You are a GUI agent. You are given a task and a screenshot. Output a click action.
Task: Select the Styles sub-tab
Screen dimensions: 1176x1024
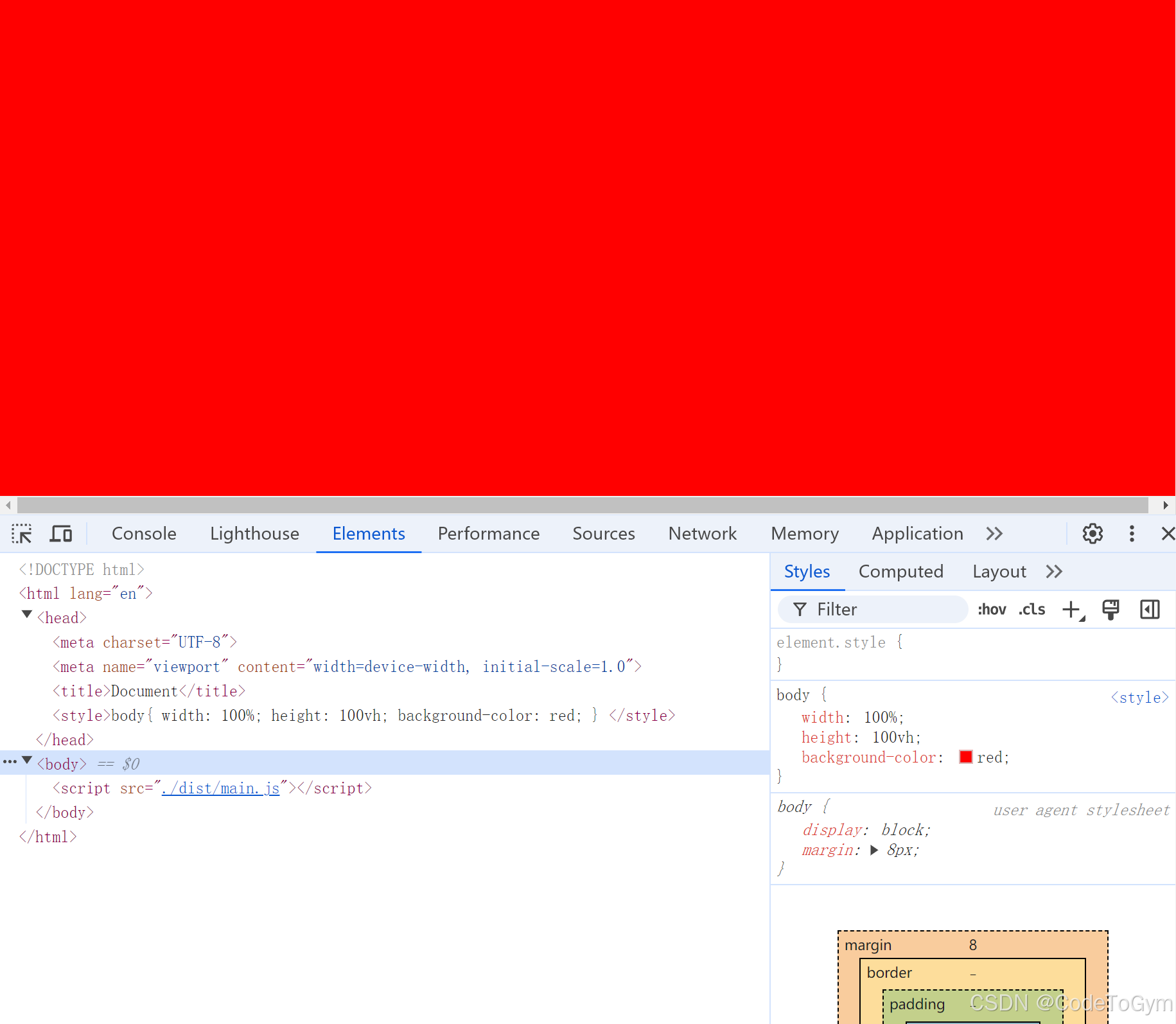point(807,571)
